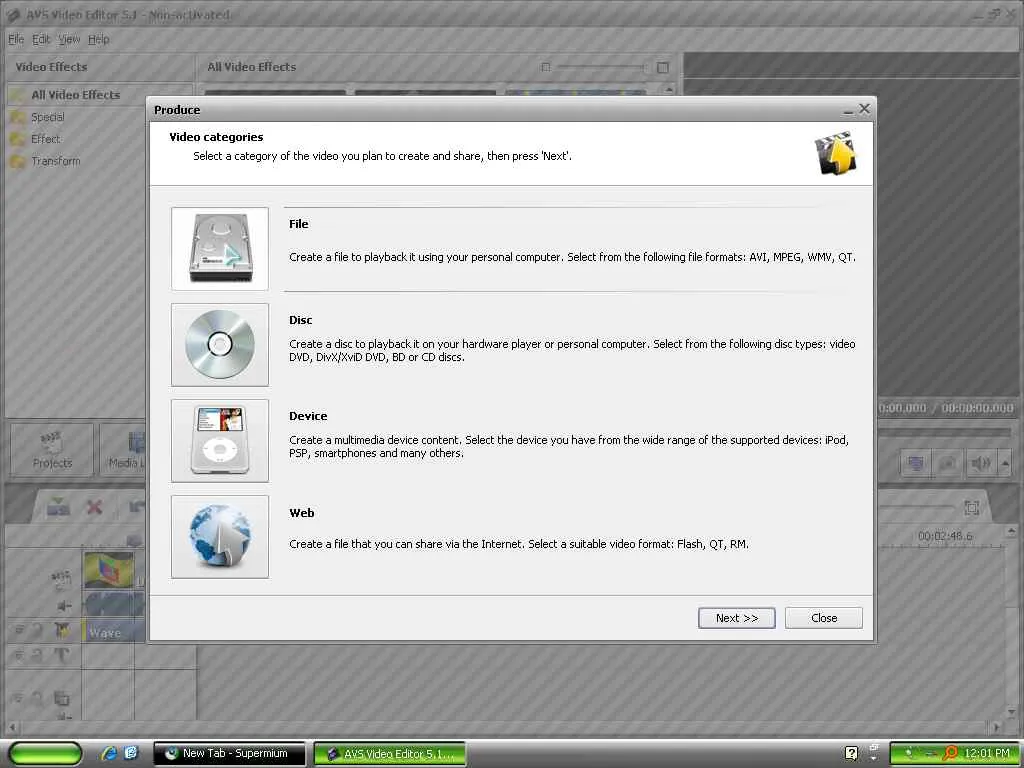
Task: Choose the Device iPod thumbnail
Action: (220, 441)
